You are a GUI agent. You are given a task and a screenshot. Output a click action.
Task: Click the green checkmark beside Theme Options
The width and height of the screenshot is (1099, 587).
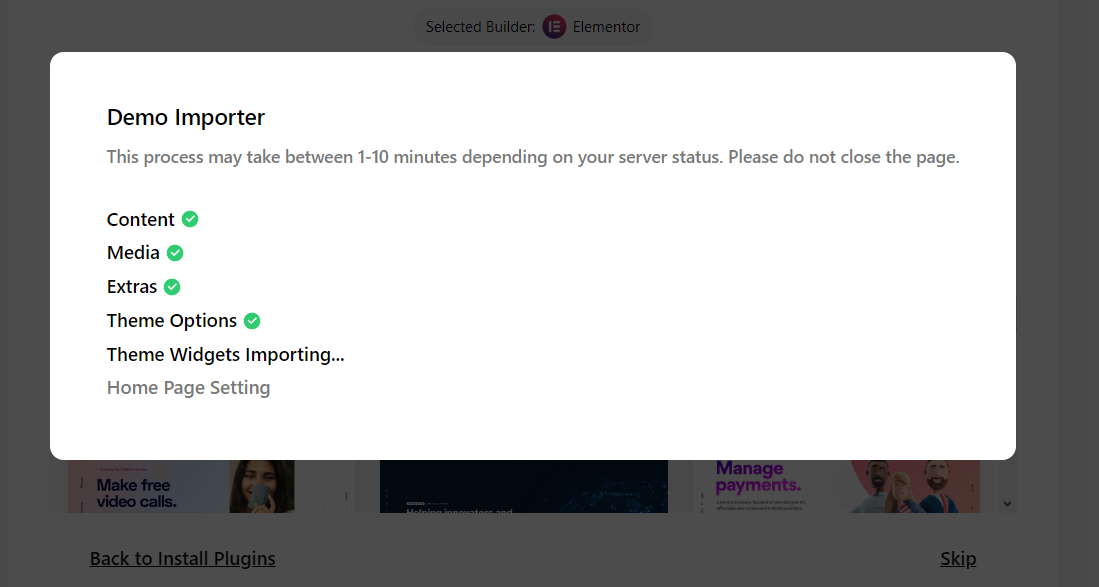click(x=252, y=321)
